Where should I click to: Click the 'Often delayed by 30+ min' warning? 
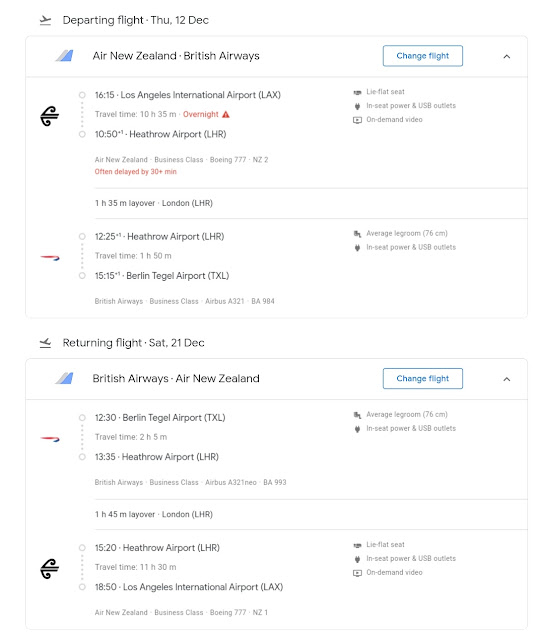click(136, 172)
